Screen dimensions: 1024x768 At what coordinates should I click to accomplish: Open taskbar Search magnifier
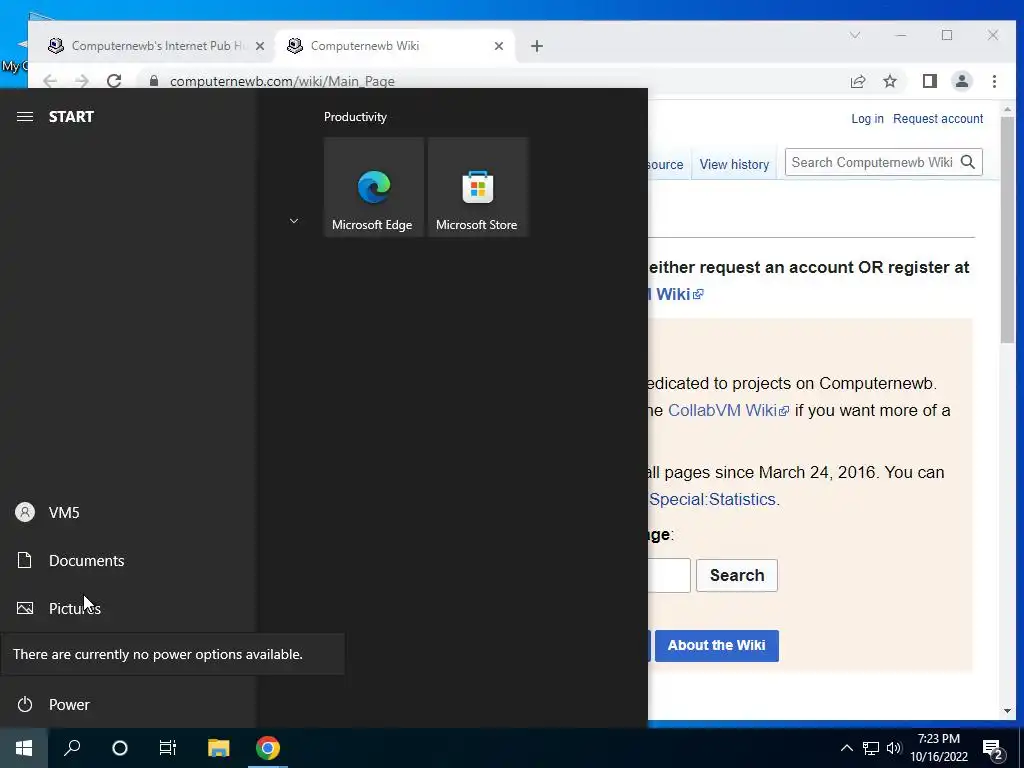[x=72, y=748]
